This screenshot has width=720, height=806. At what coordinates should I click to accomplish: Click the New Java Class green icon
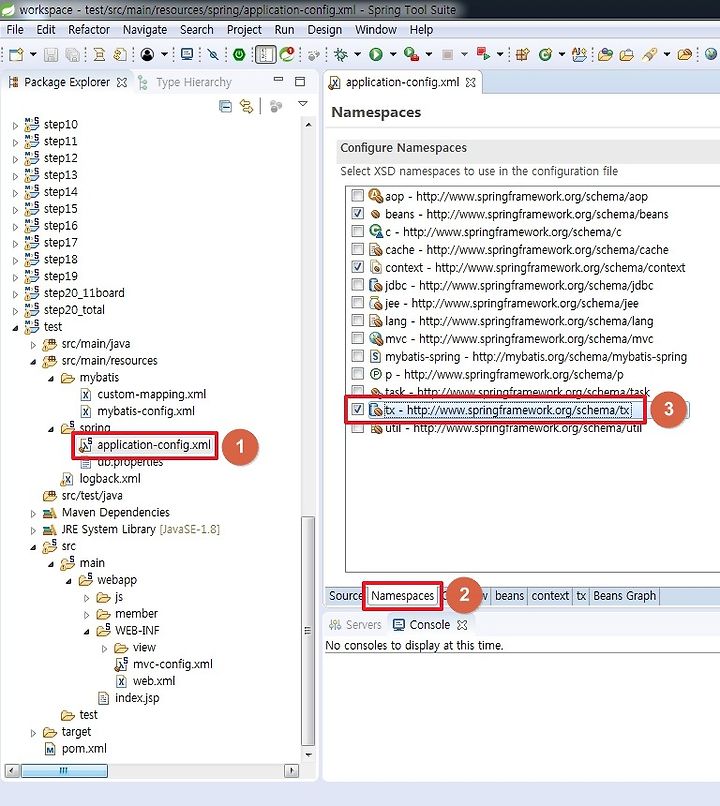point(545,54)
